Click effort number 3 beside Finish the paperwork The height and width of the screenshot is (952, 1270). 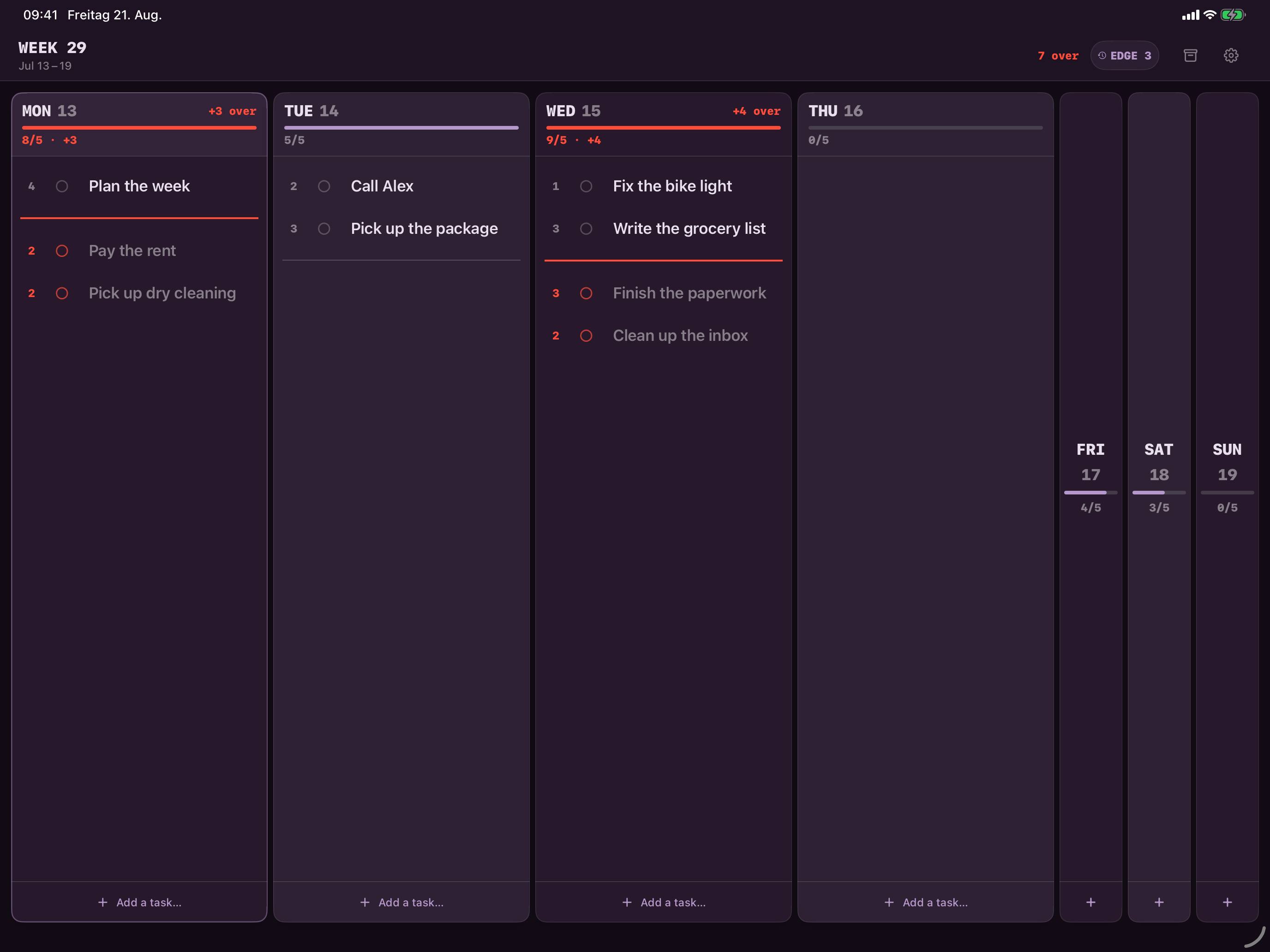pyautogui.click(x=556, y=293)
